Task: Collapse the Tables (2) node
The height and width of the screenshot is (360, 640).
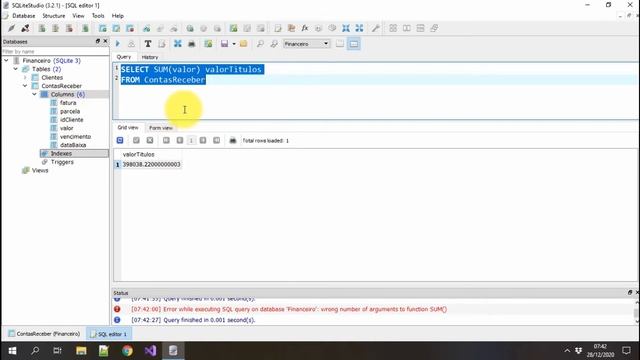Action: pyautogui.click(x=16, y=69)
